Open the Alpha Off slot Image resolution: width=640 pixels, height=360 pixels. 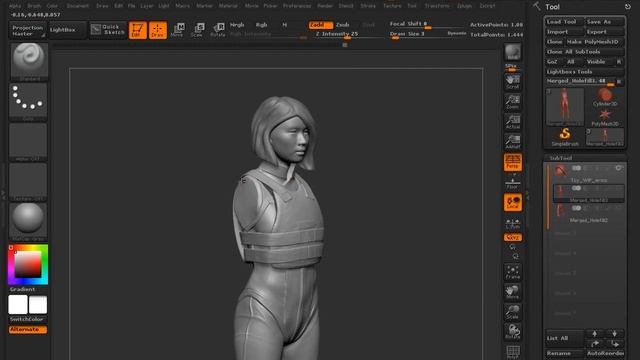click(x=28, y=142)
